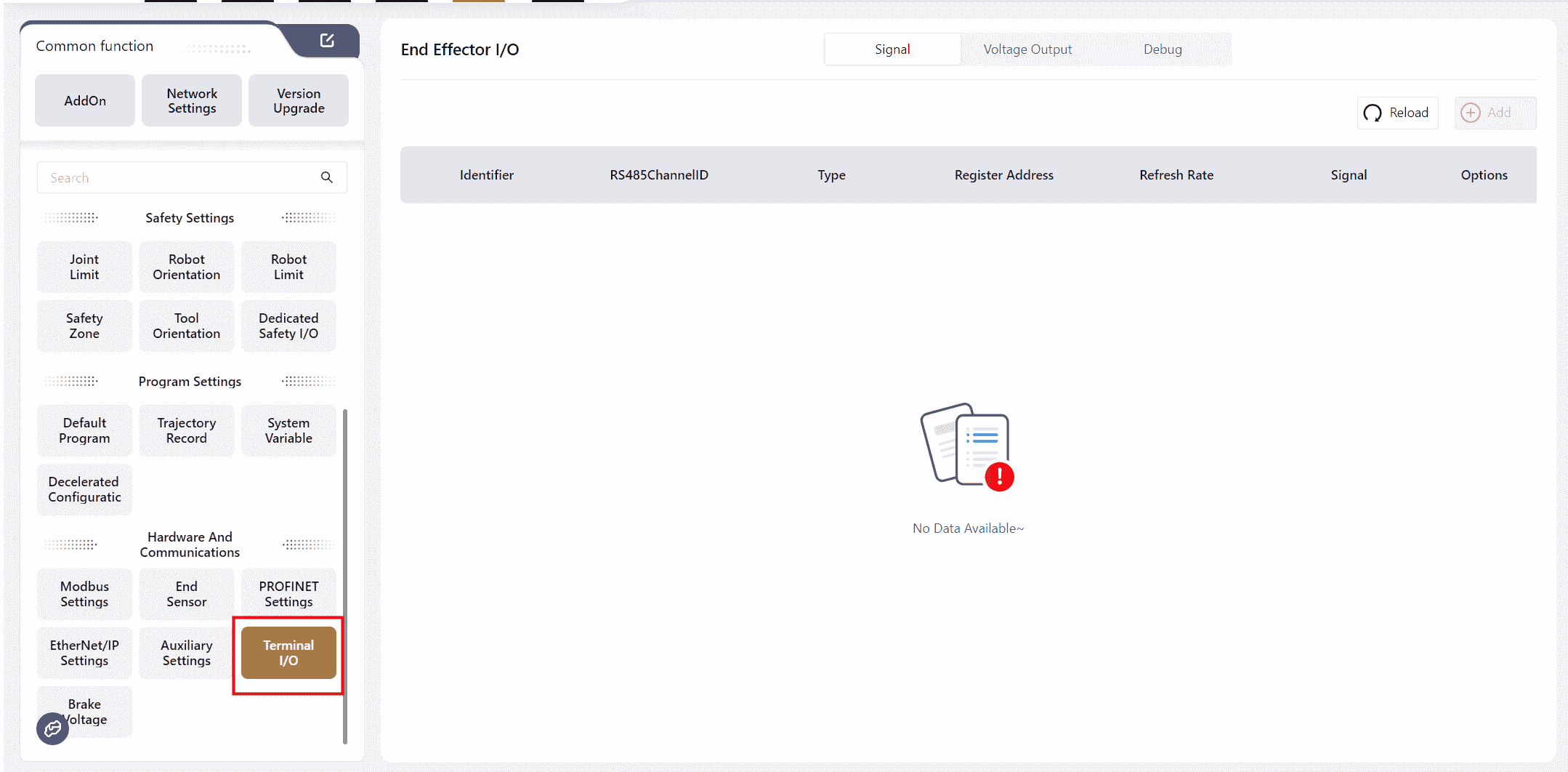The width and height of the screenshot is (1568, 772).
Task: Click the edit icon beside Common function
Action: (x=327, y=41)
